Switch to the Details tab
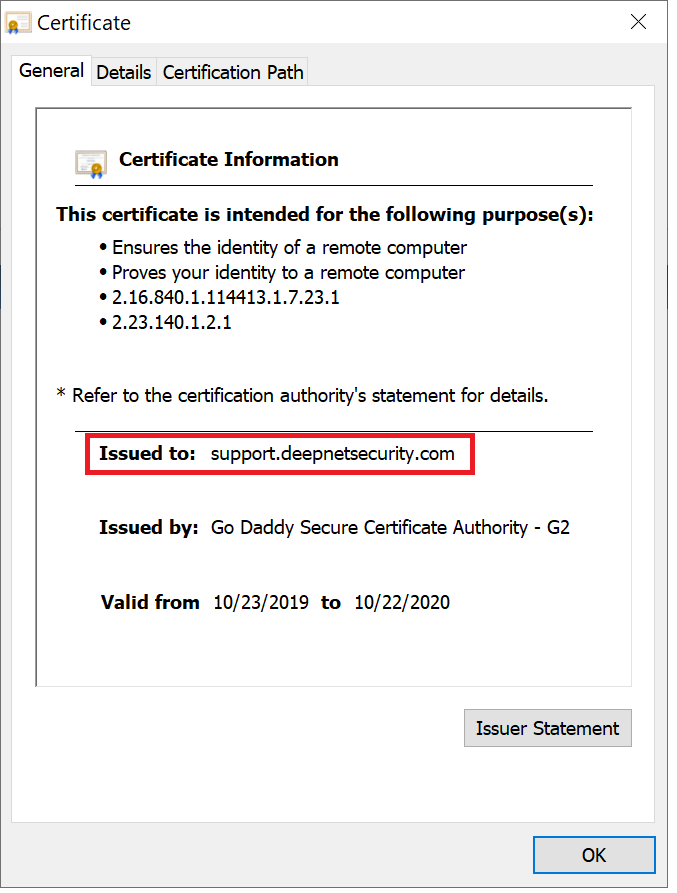The height and width of the screenshot is (893, 677). [x=124, y=72]
